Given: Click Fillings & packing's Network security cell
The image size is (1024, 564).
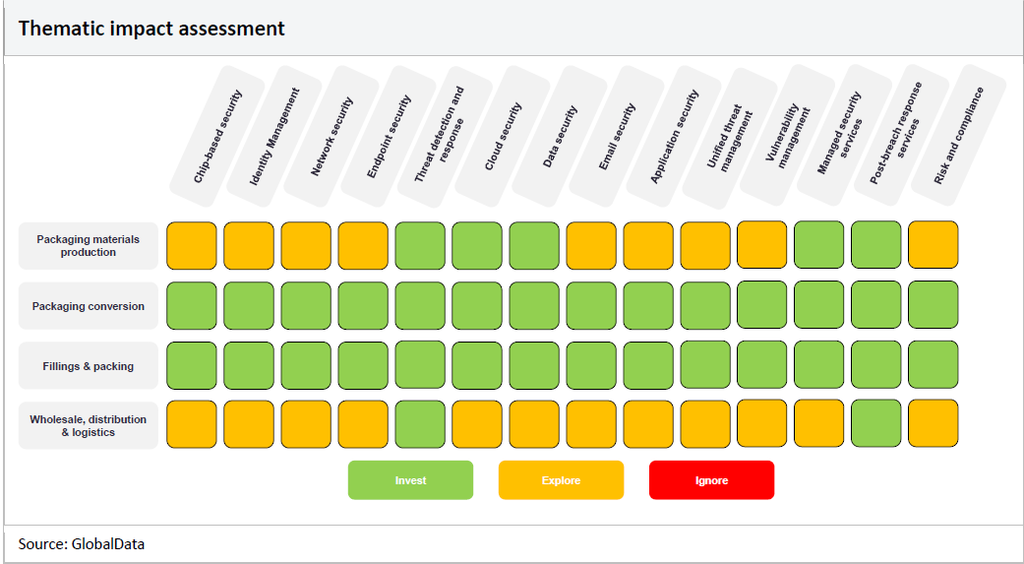Looking at the screenshot, I should point(305,366).
